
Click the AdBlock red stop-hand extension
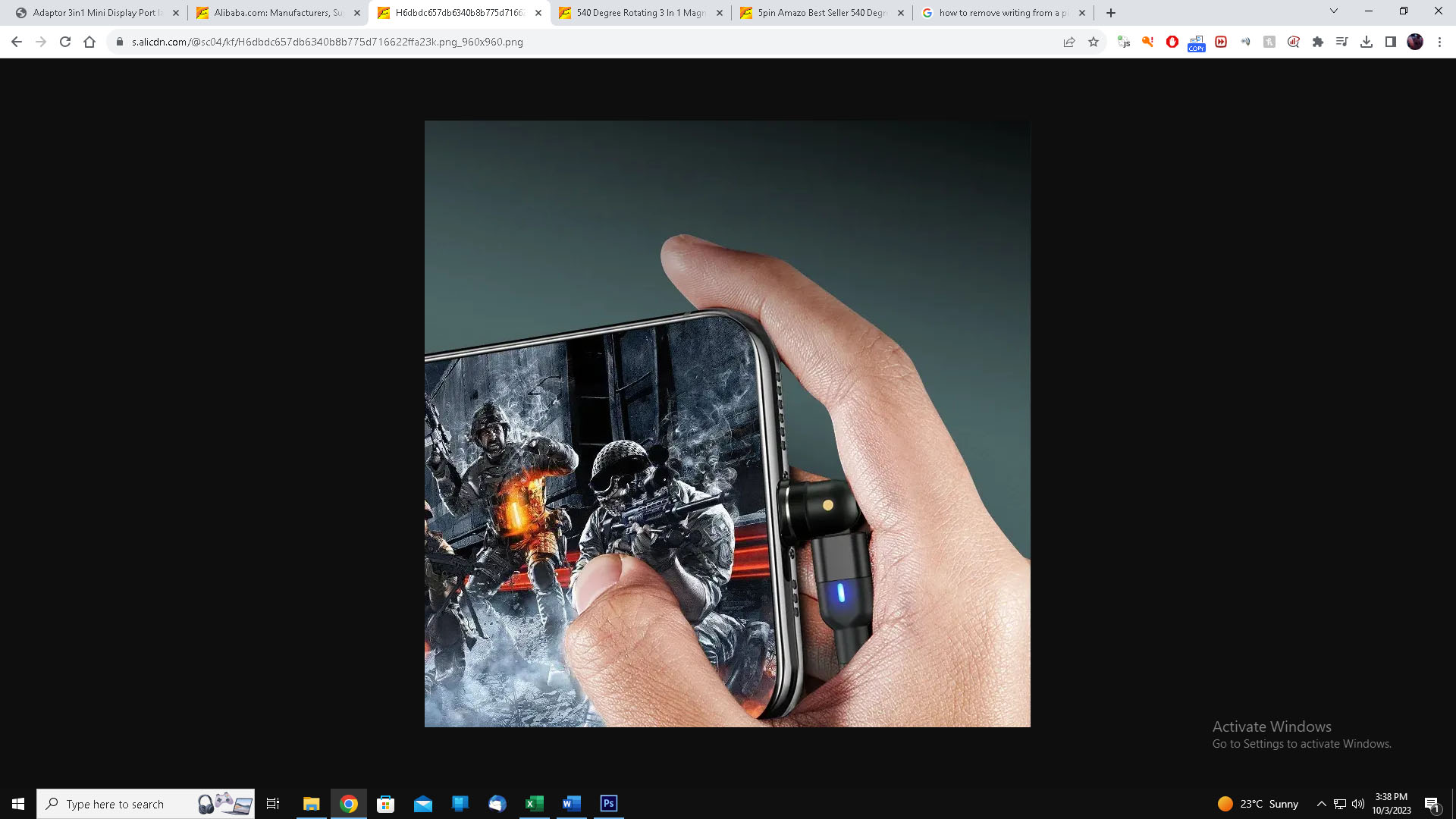point(1172,42)
